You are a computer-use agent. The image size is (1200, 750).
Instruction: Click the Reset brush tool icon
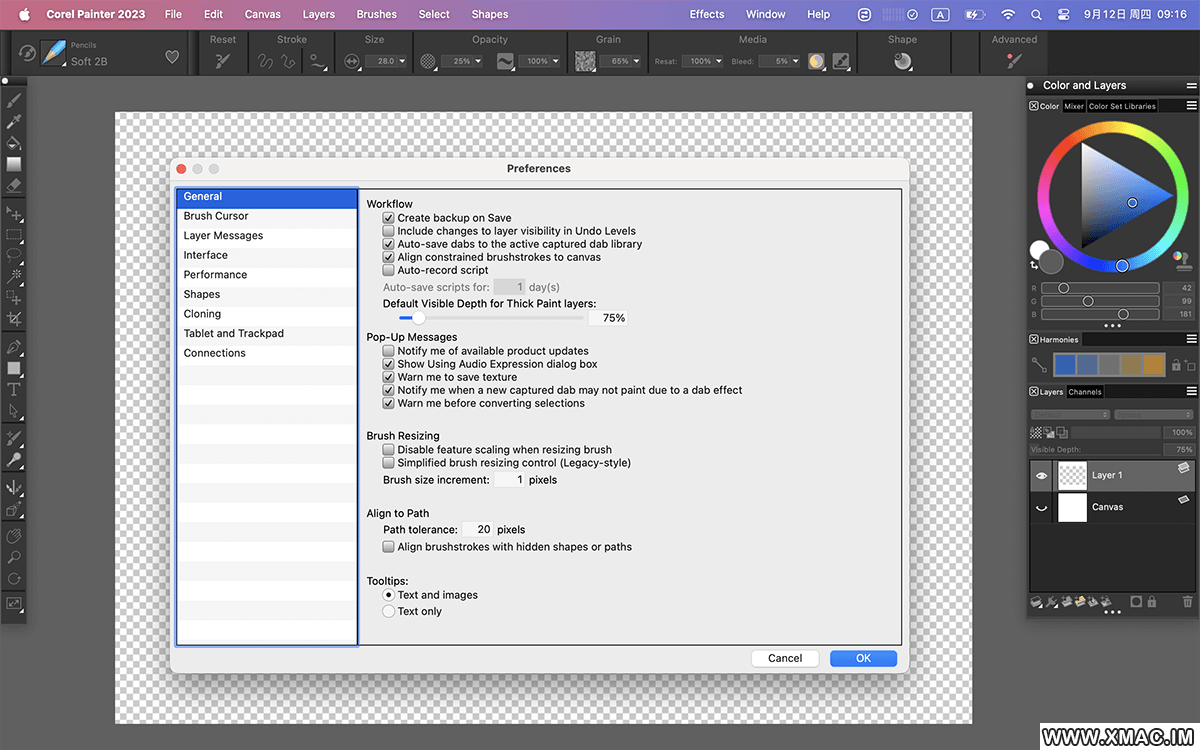[x=223, y=61]
